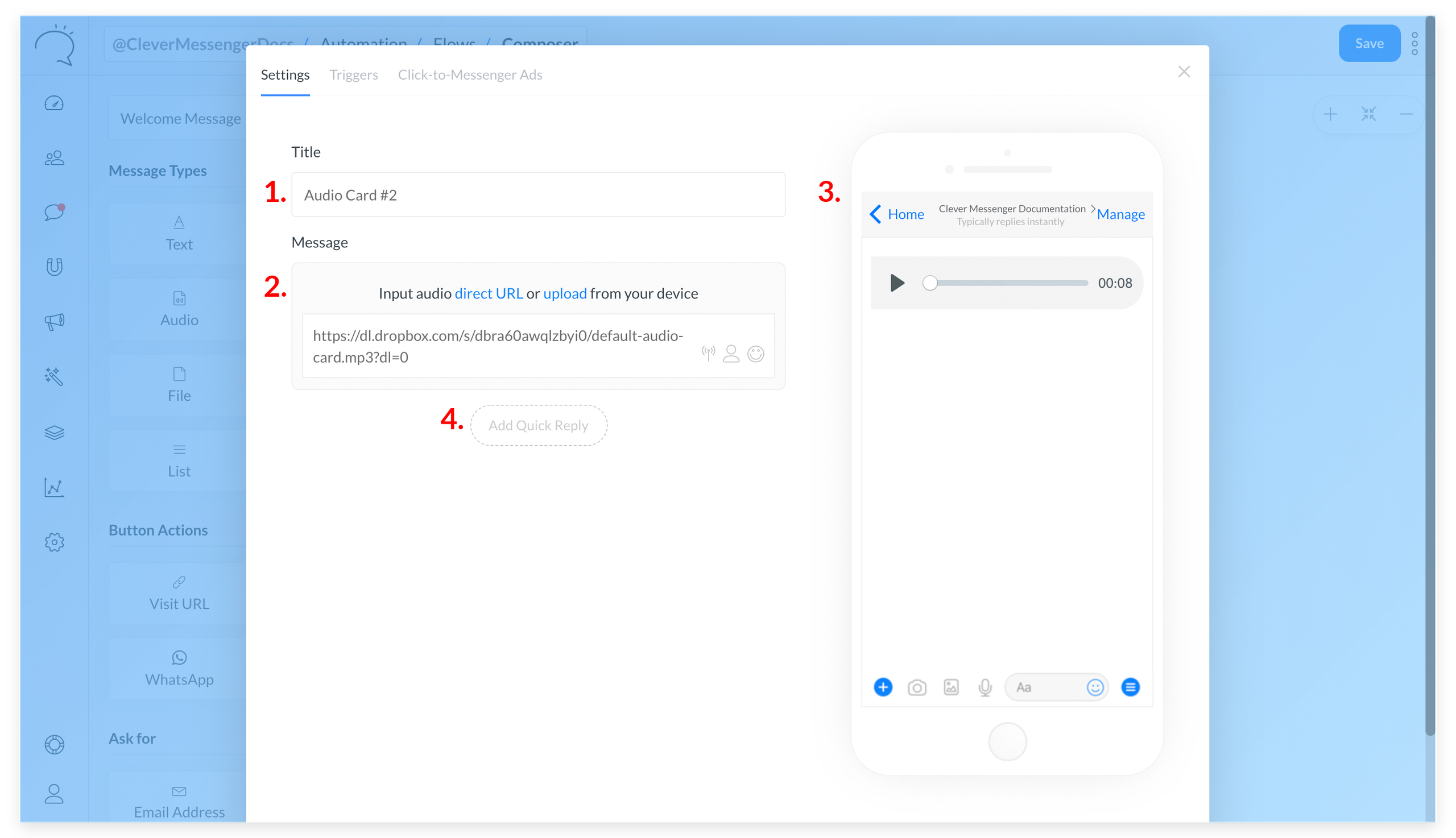This screenshot has width=1456, height=838.
Task: Switch to Click-to-Messenger Ads tab
Action: pos(470,75)
